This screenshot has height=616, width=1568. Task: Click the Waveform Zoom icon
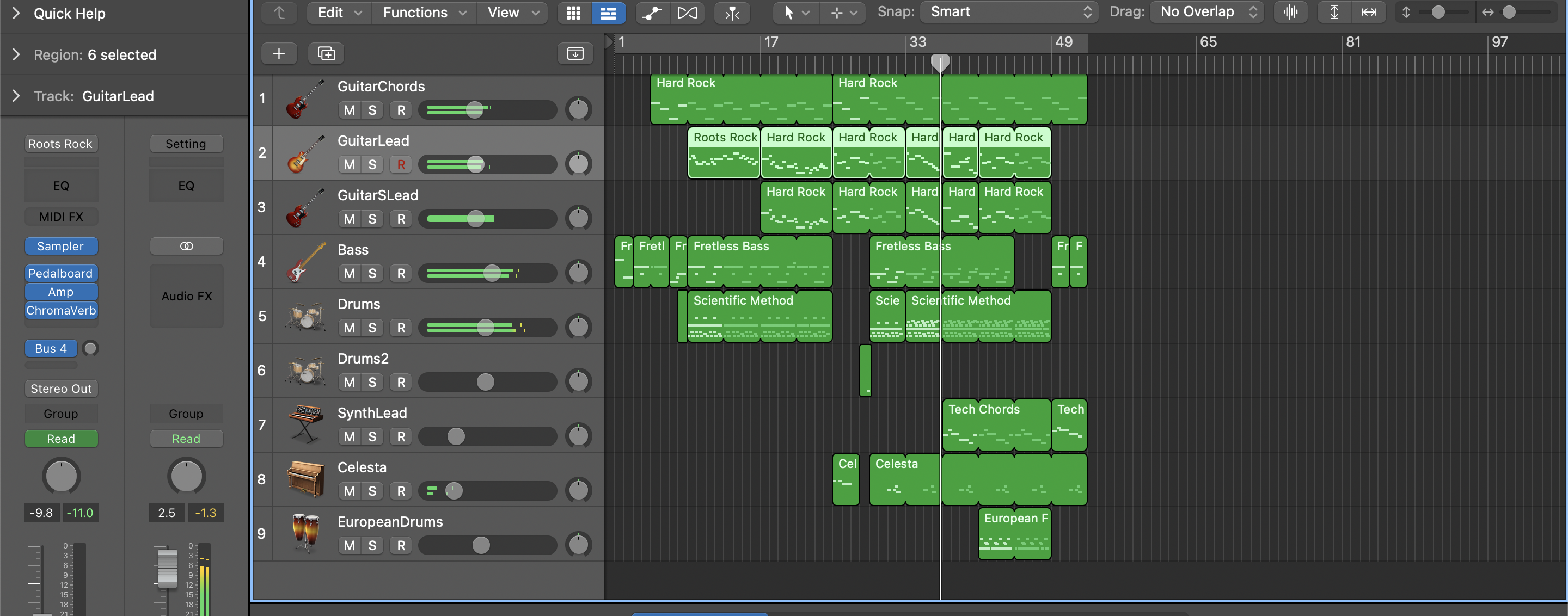(1290, 12)
